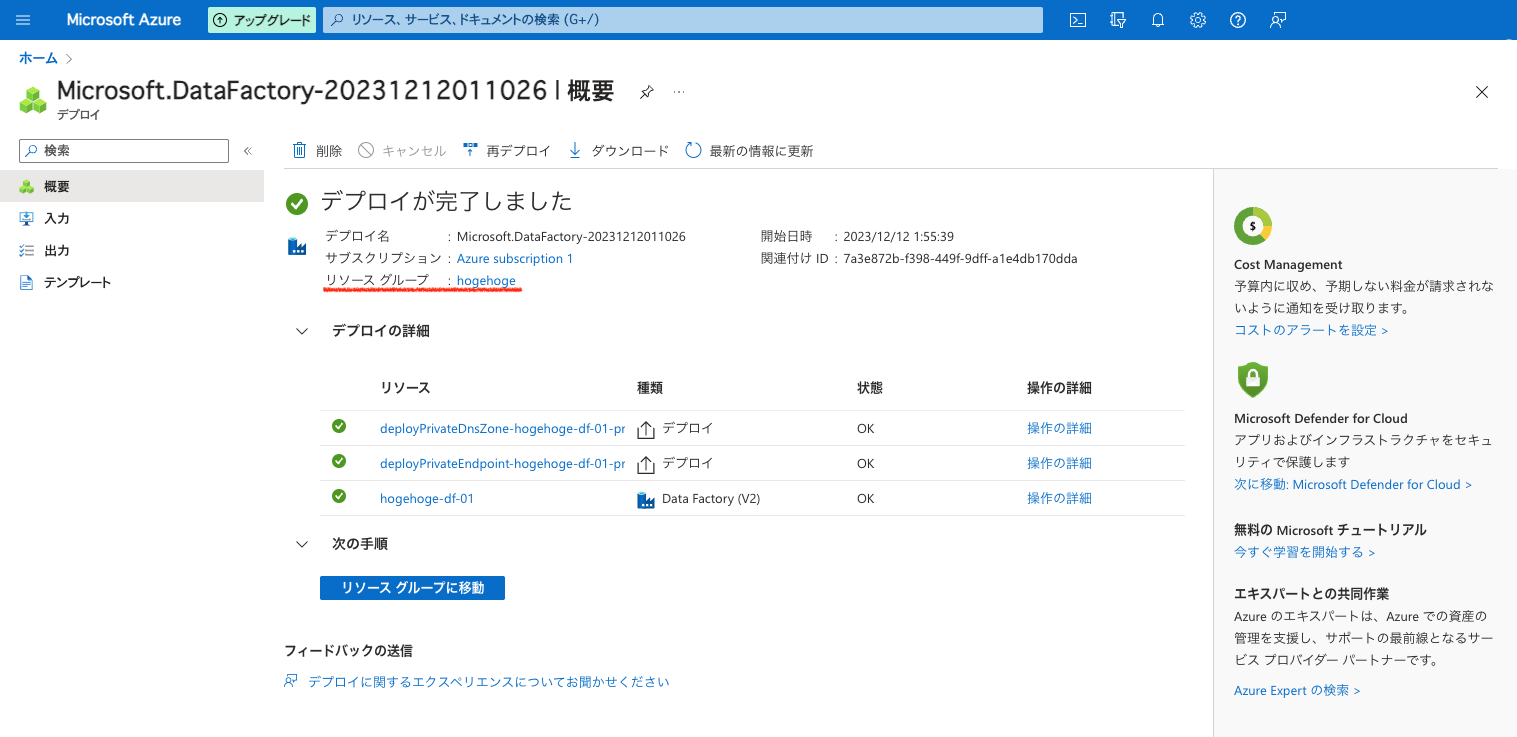Select テンプレート in the left menu
The height and width of the screenshot is (737, 1517).
coord(132,282)
